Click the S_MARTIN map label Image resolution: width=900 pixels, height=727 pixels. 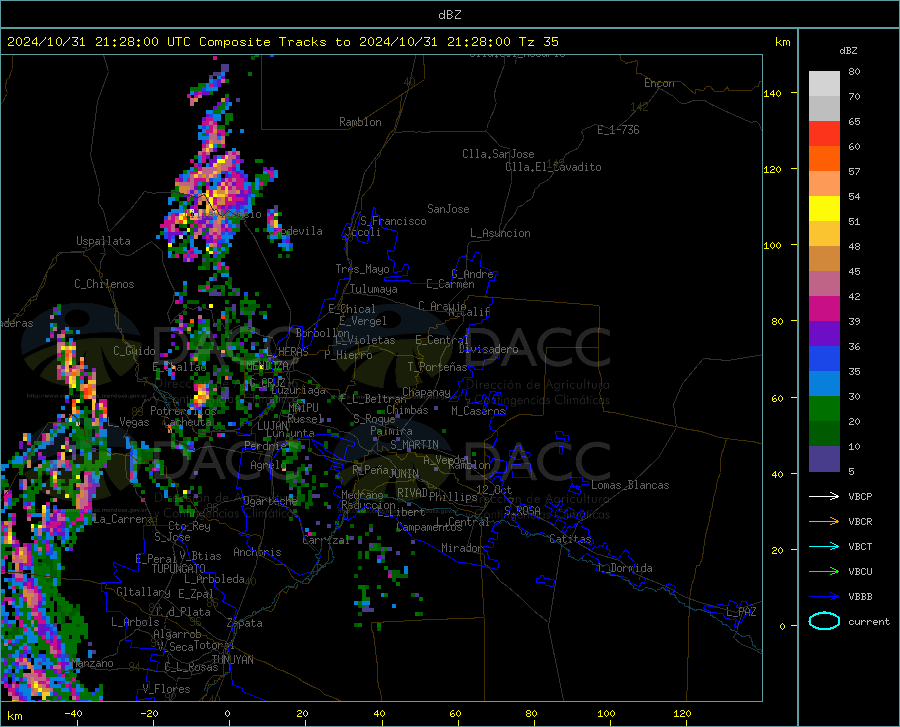pyautogui.click(x=414, y=445)
